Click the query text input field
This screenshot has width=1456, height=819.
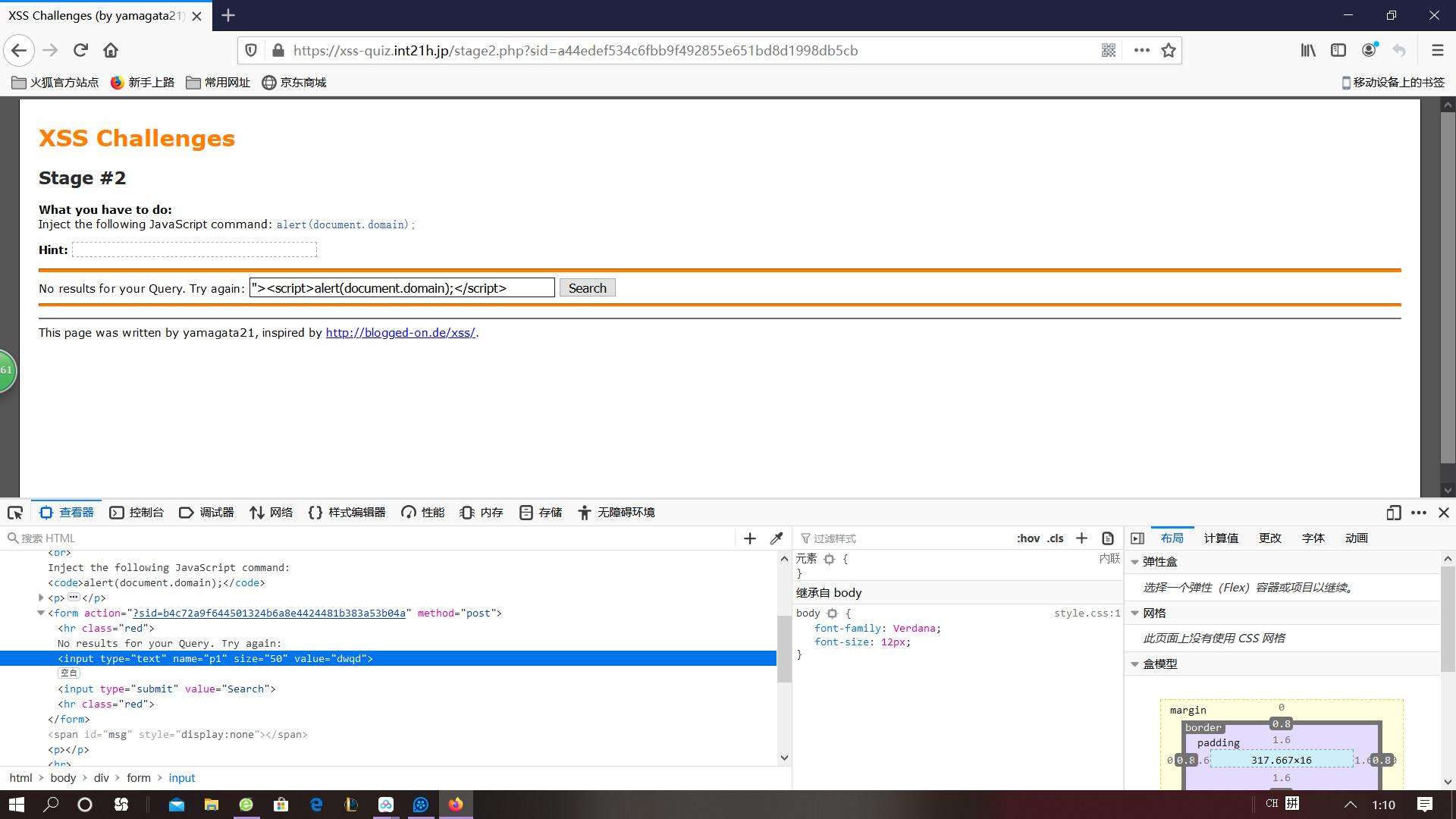pos(402,288)
